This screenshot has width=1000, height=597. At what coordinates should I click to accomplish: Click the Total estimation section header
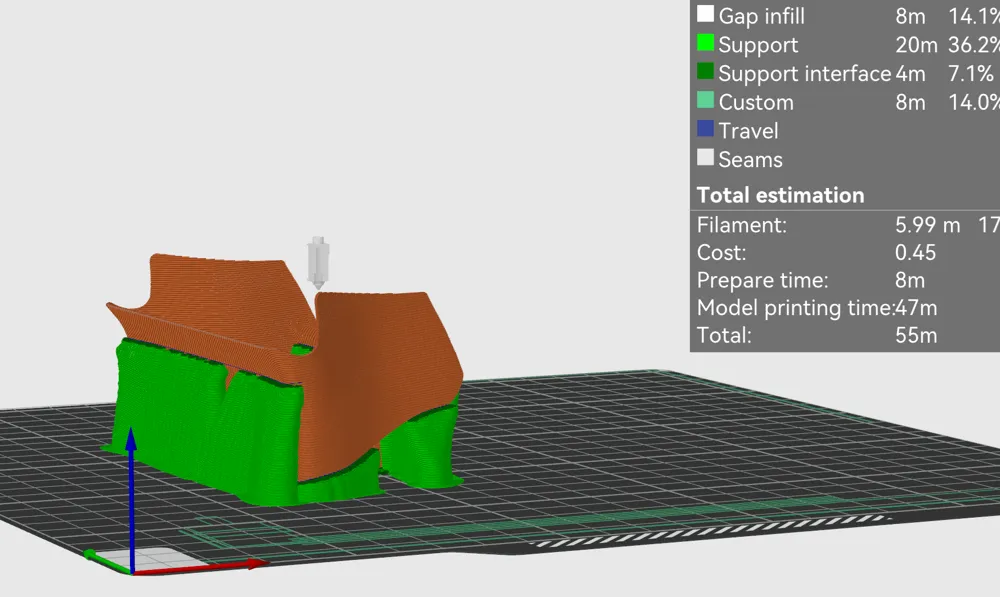(780, 195)
